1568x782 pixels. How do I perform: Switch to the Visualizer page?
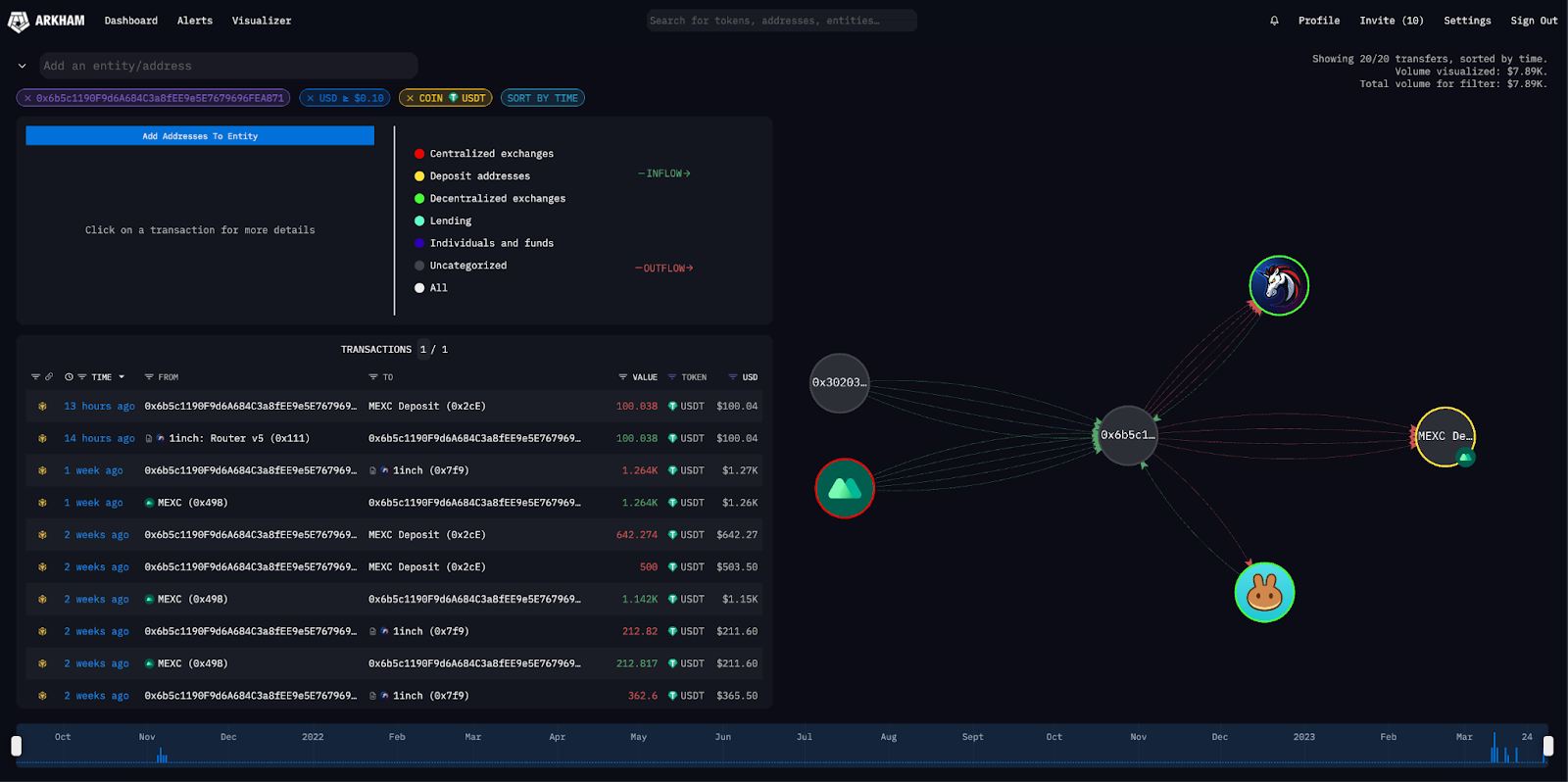tap(262, 21)
